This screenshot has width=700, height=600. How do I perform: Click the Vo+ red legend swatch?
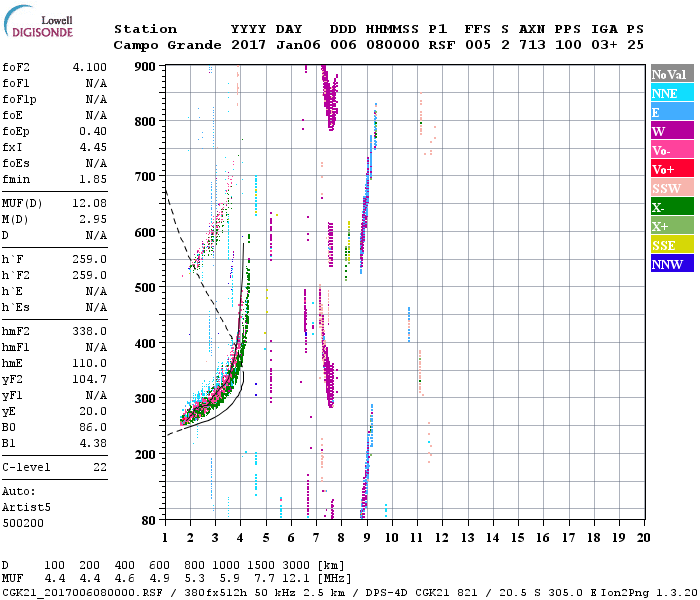tap(670, 169)
